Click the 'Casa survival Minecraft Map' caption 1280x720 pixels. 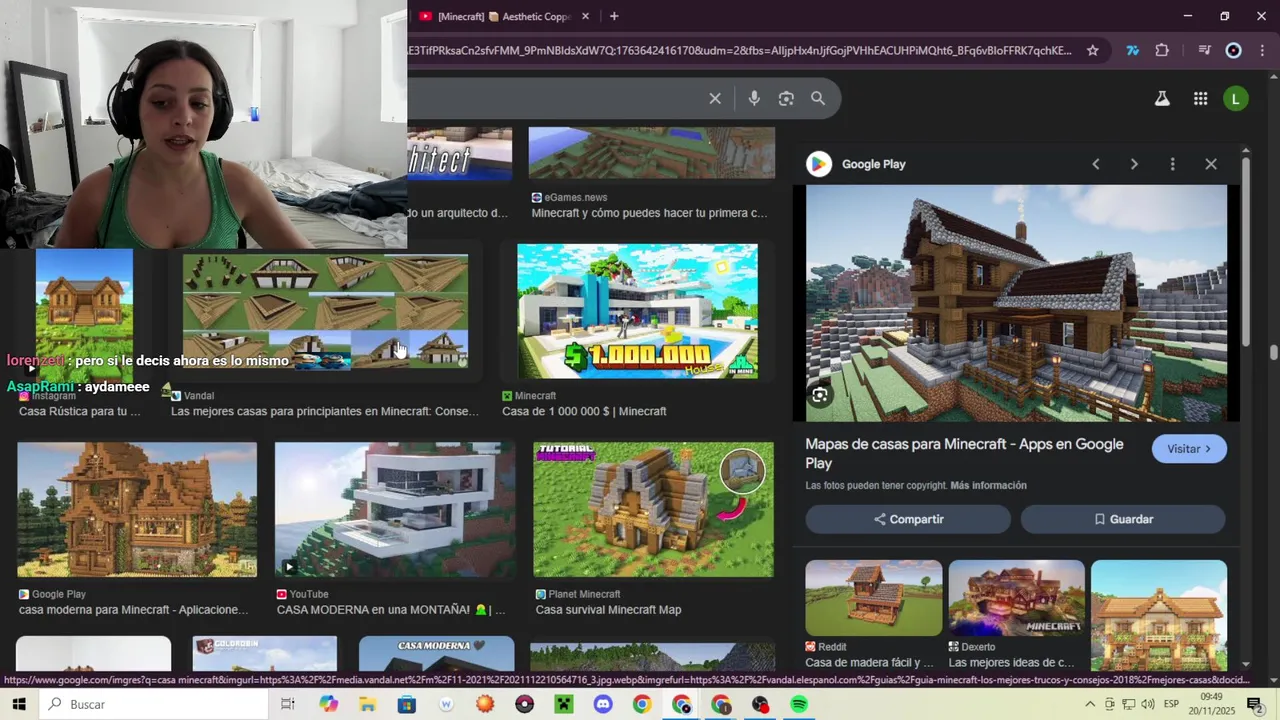point(608,610)
